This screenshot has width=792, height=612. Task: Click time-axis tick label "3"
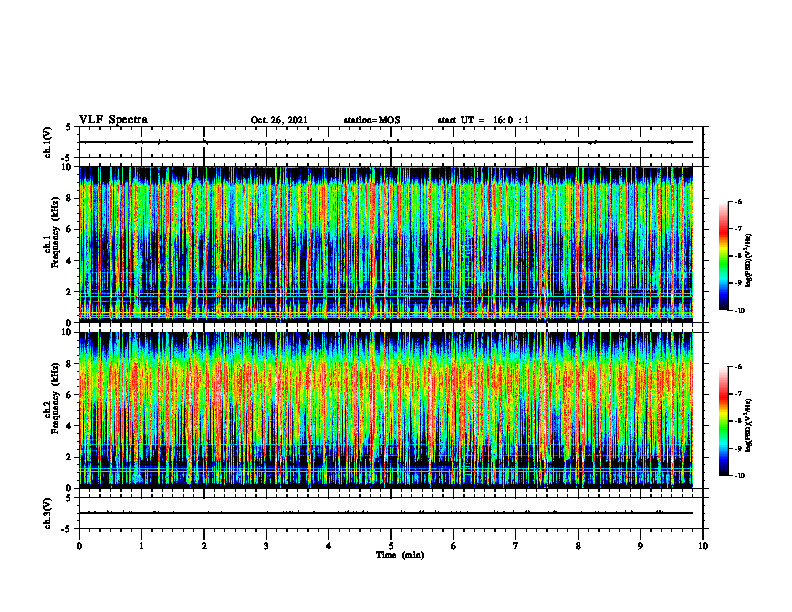[266, 546]
